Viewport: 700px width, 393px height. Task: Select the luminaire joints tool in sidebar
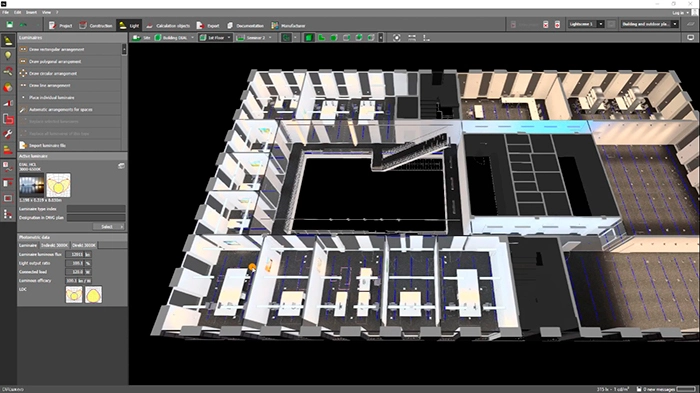click(x=8, y=71)
